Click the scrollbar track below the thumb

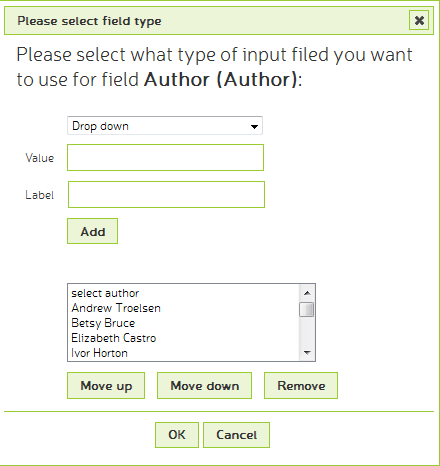point(307,331)
